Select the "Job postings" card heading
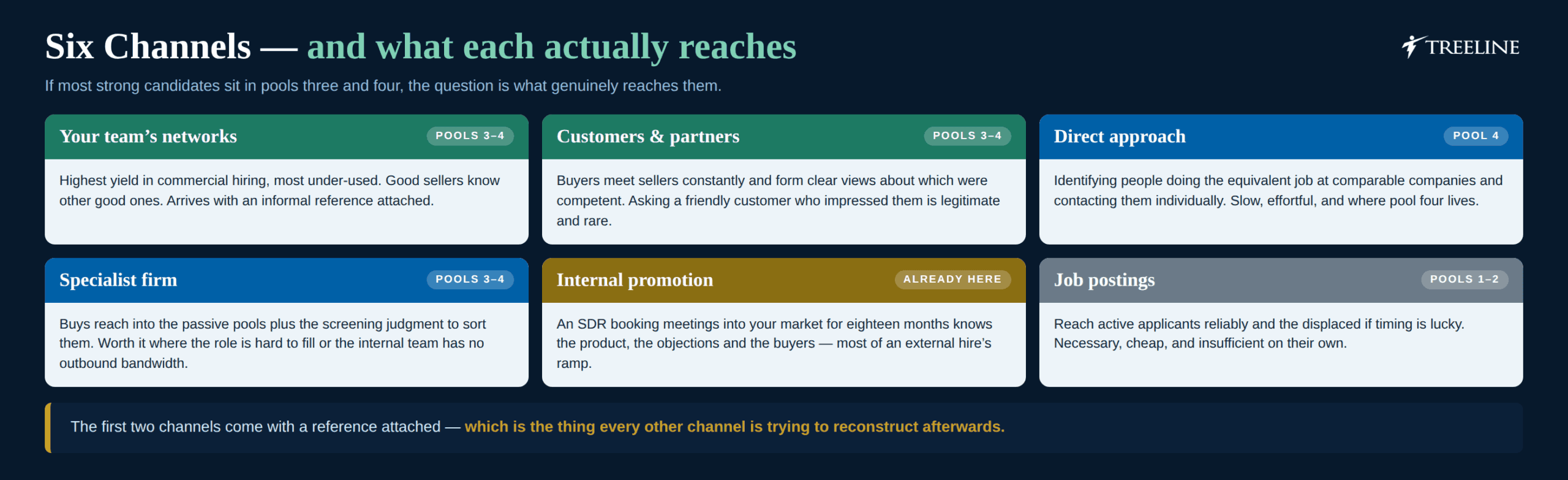1568x480 pixels. point(1104,280)
